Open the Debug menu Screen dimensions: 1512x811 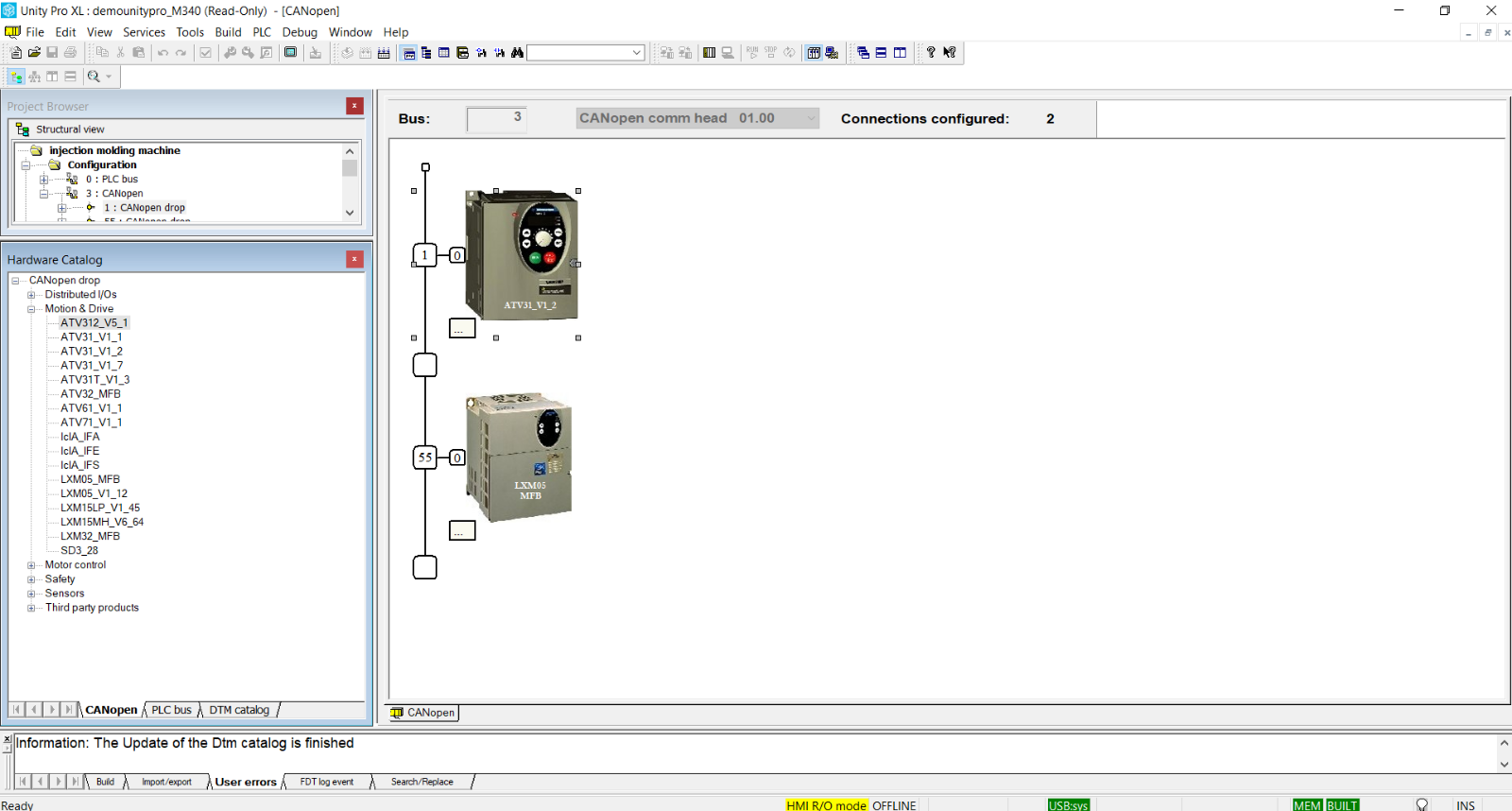tap(300, 32)
